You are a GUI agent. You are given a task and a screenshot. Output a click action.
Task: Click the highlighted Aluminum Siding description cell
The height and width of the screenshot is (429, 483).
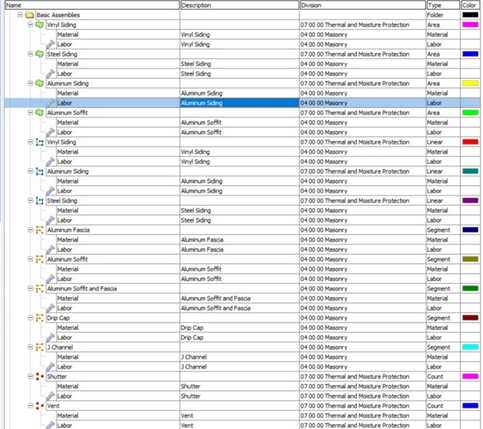pos(239,103)
